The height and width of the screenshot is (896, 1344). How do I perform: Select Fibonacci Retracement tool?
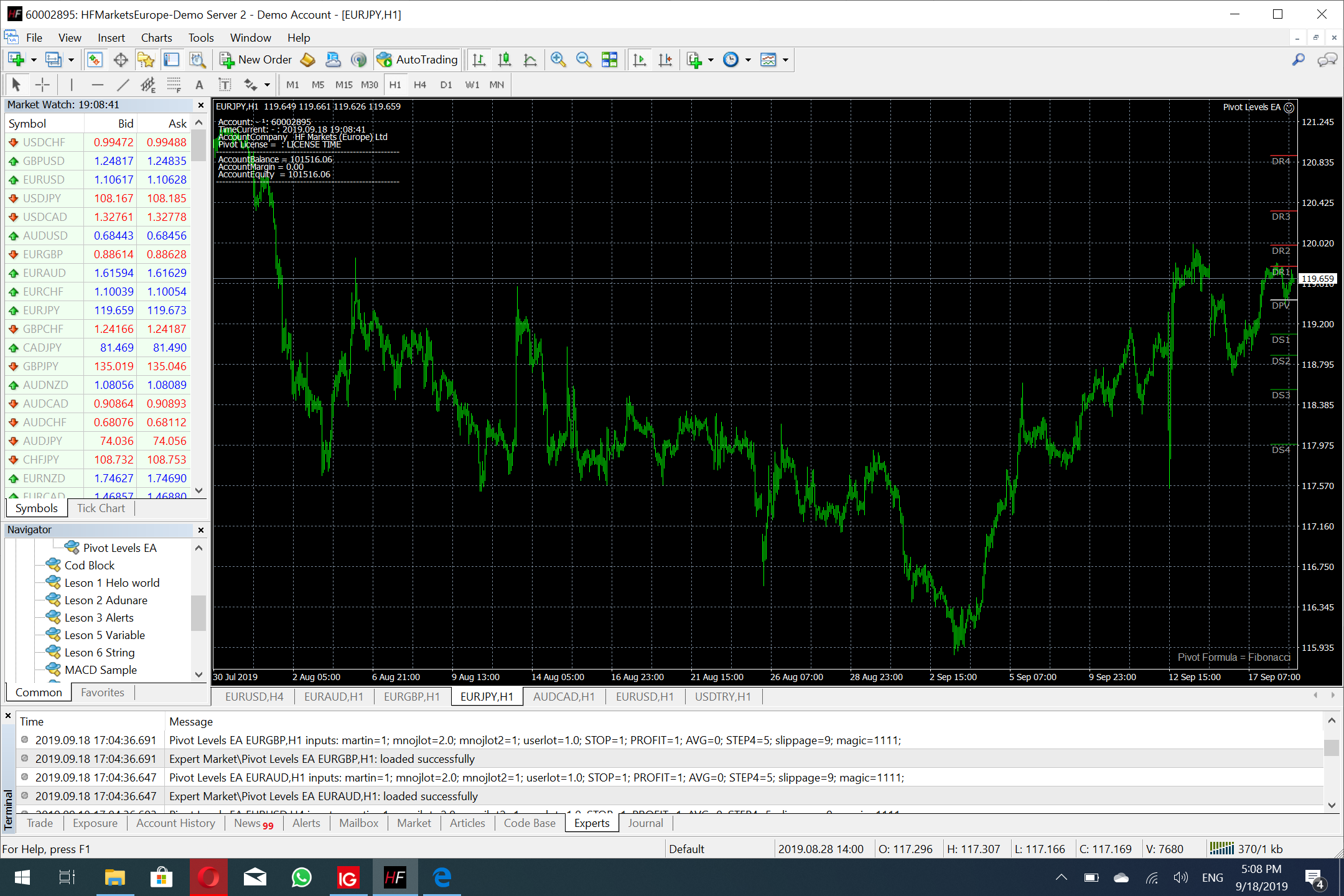click(174, 85)
